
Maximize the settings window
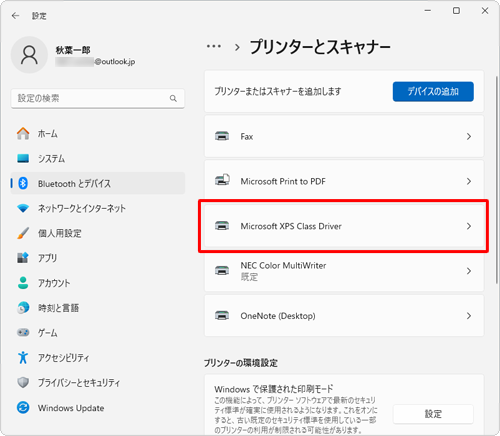coord(456,11)
